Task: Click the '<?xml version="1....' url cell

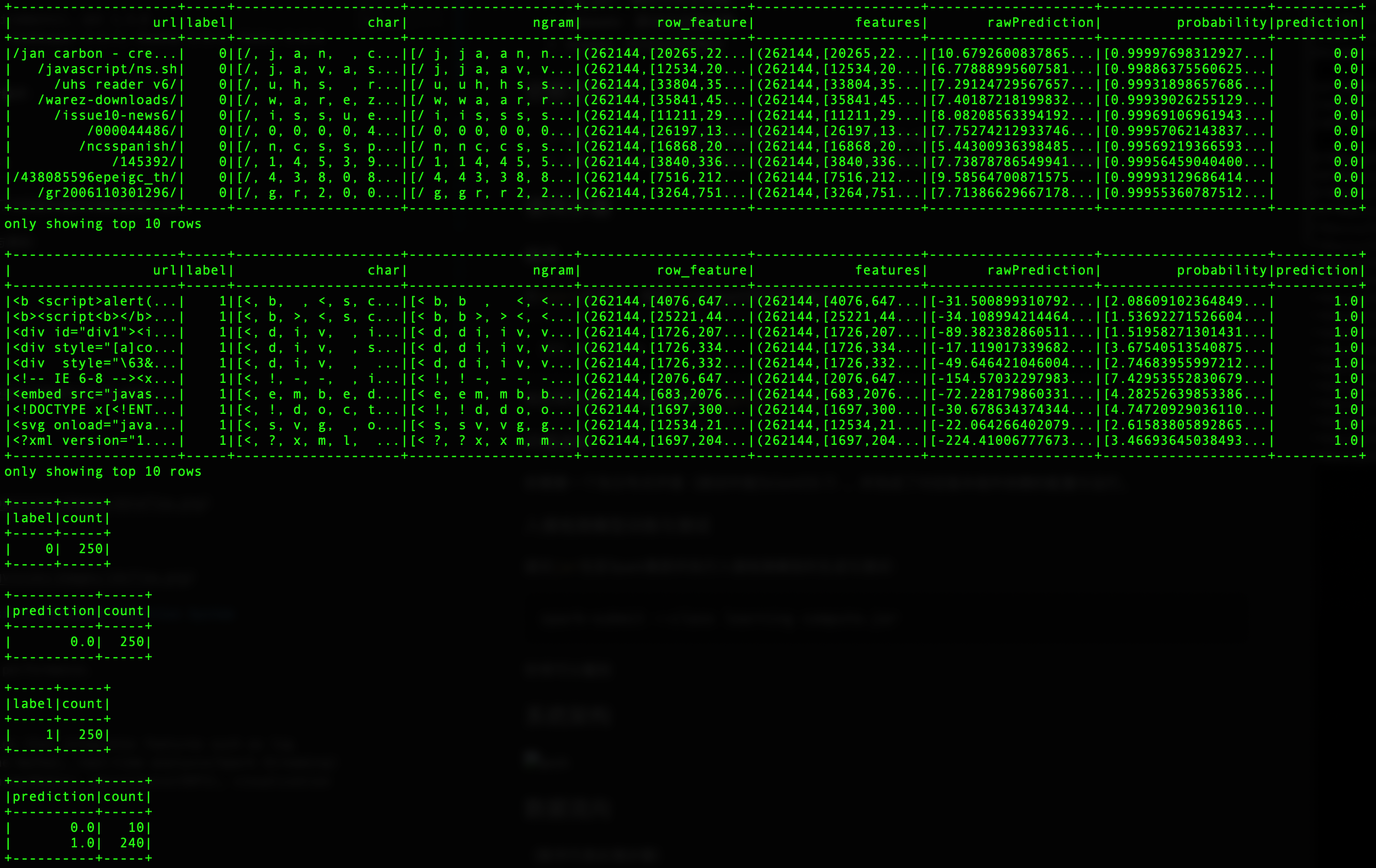Action: pyautogui.click(x=95, y=441)
